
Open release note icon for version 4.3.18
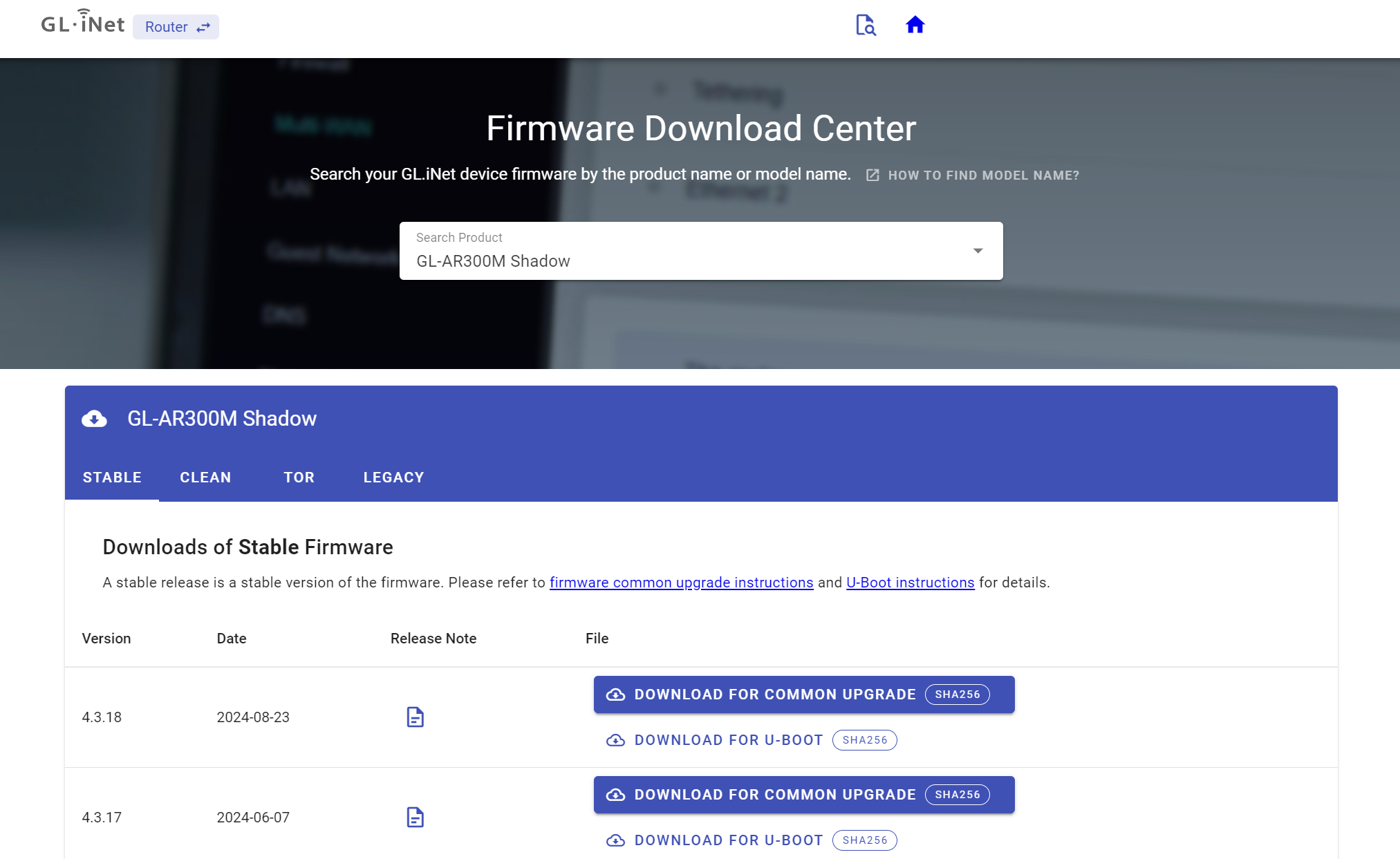click(415, 717)
